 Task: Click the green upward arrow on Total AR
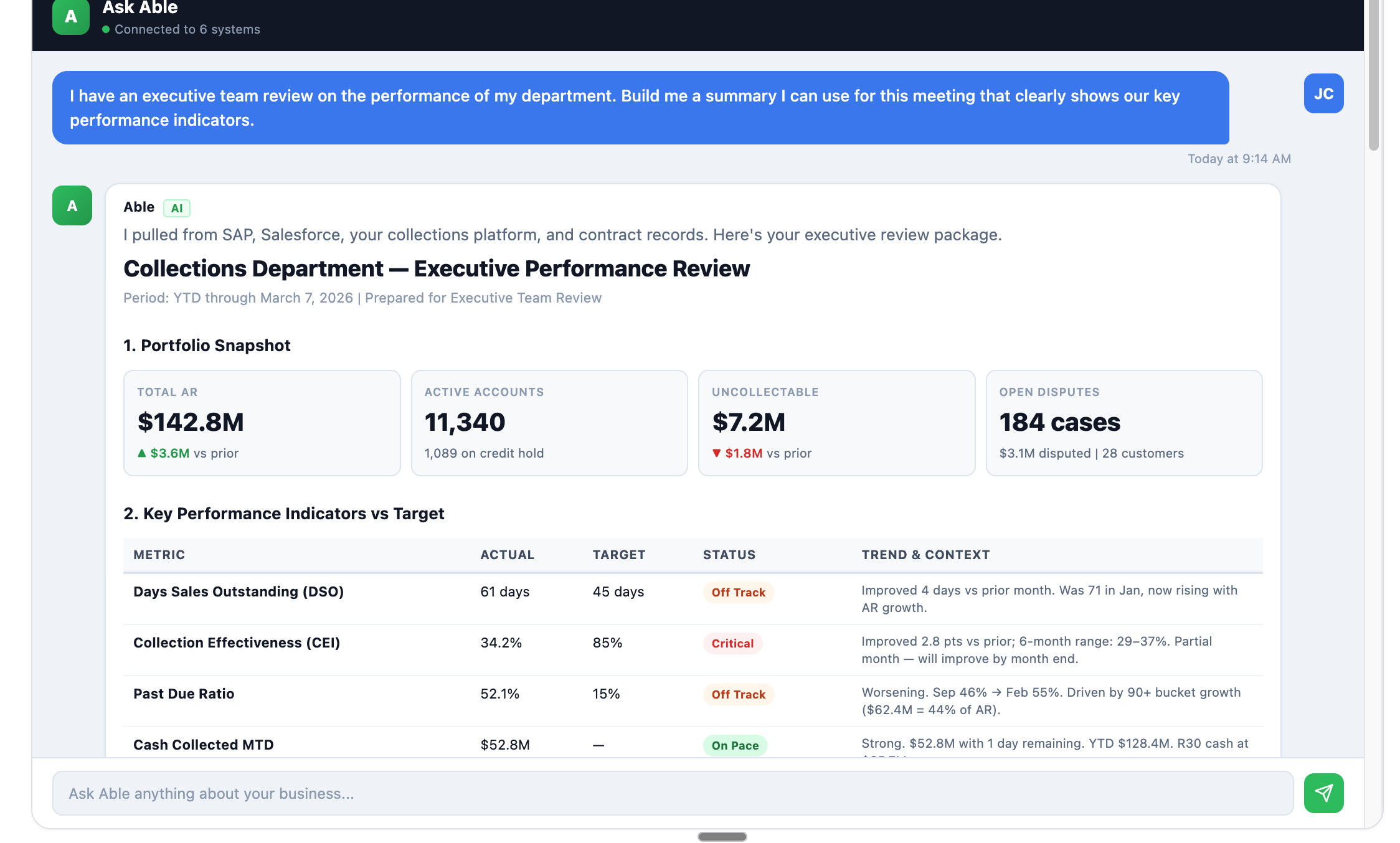tap(142, 453)
